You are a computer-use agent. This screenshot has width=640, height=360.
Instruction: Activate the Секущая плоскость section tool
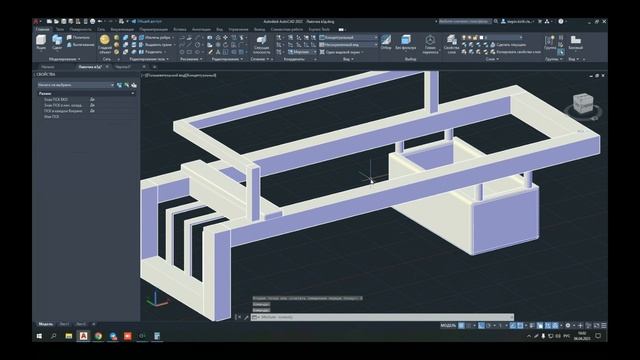261,44
